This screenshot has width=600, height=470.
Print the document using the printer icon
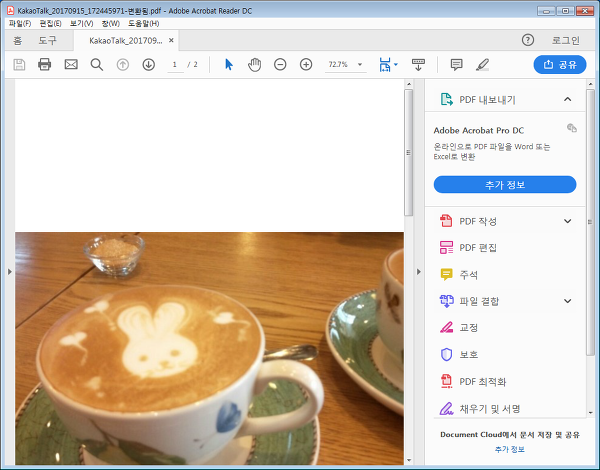click(x=45, y=64)
